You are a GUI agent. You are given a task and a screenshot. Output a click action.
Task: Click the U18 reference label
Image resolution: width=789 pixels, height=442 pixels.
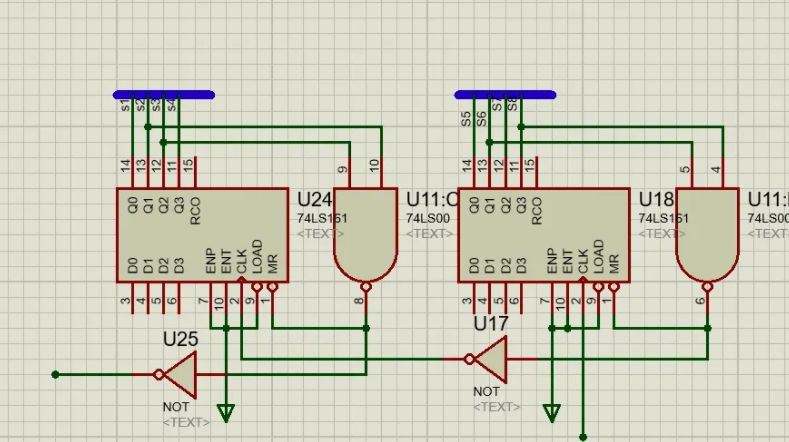click(x=657, y=200)
